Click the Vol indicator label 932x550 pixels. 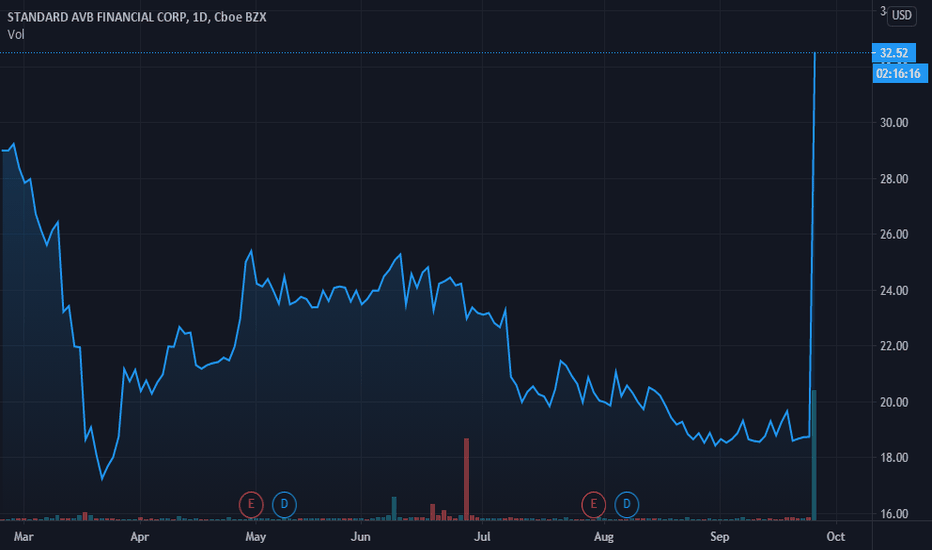pos(16,34)
